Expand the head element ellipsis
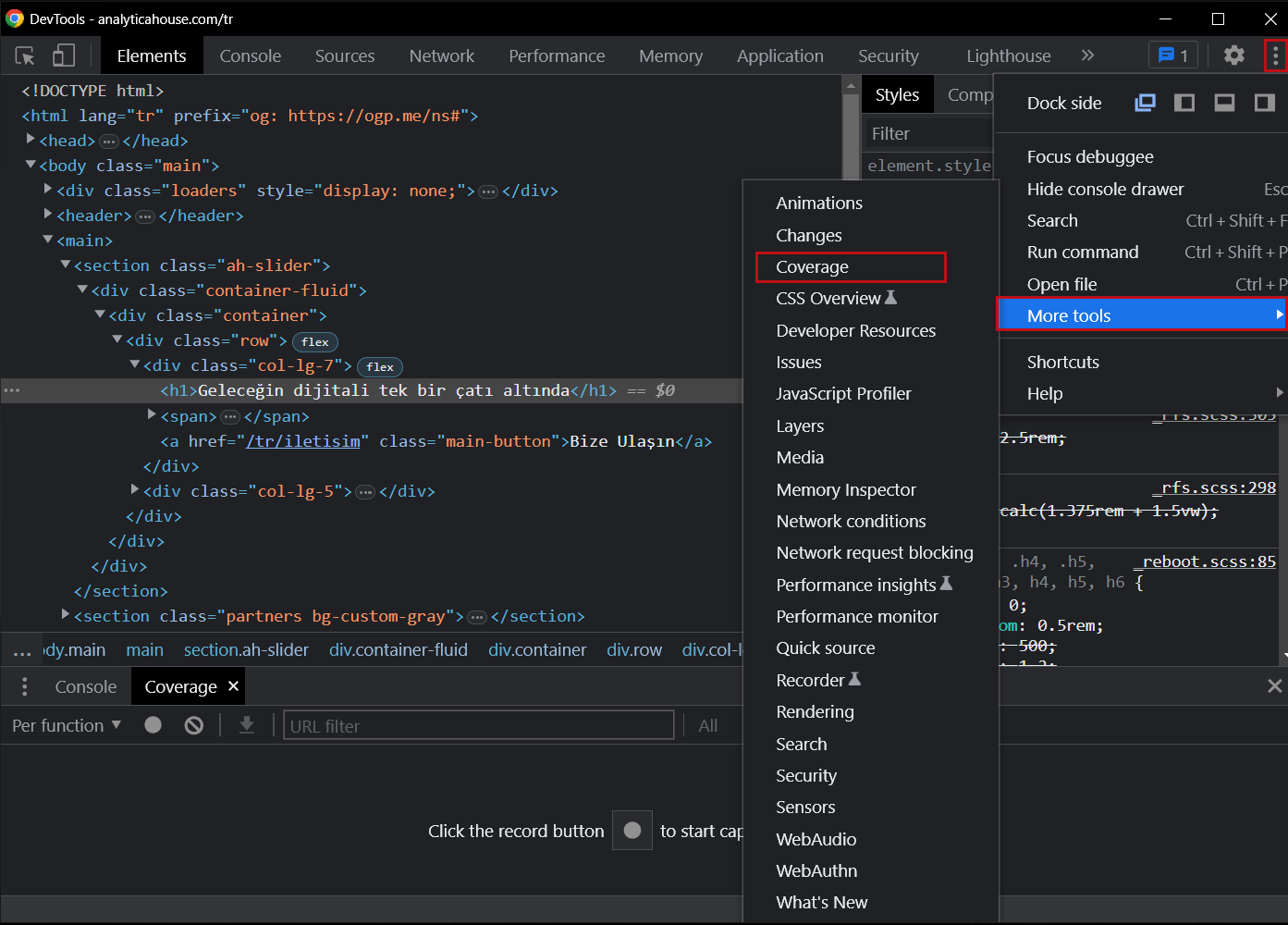 109,142
